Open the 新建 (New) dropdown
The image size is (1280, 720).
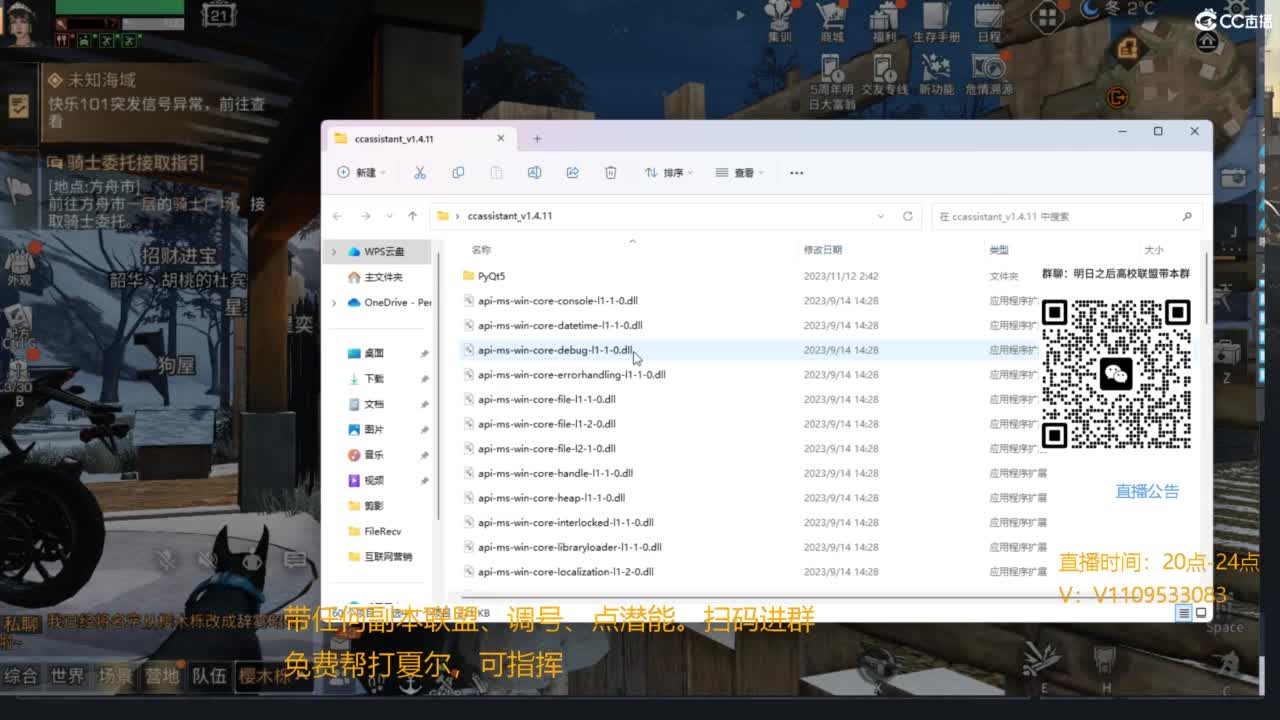point(362,173)
